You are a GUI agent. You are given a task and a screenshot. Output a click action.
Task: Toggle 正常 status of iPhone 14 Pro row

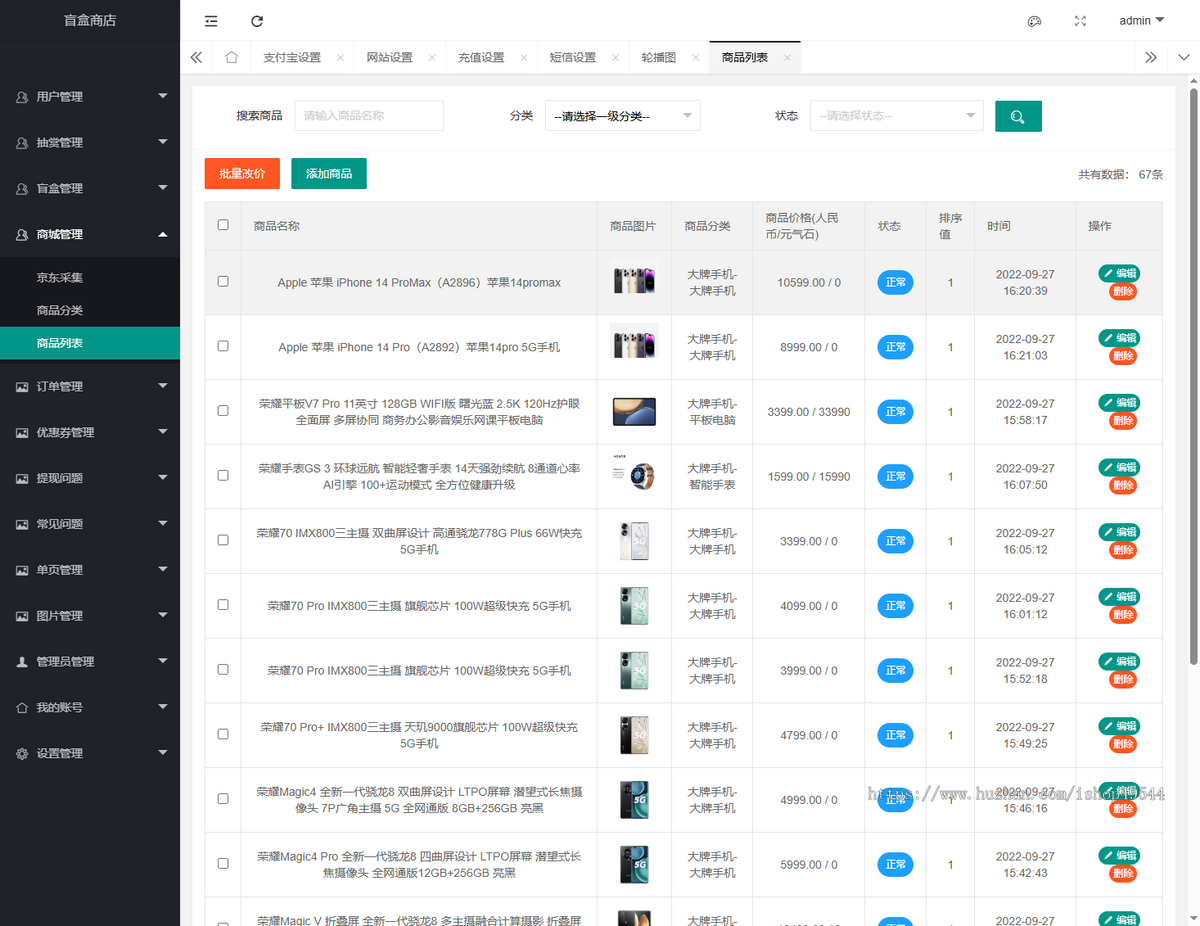tap(895, 347)
